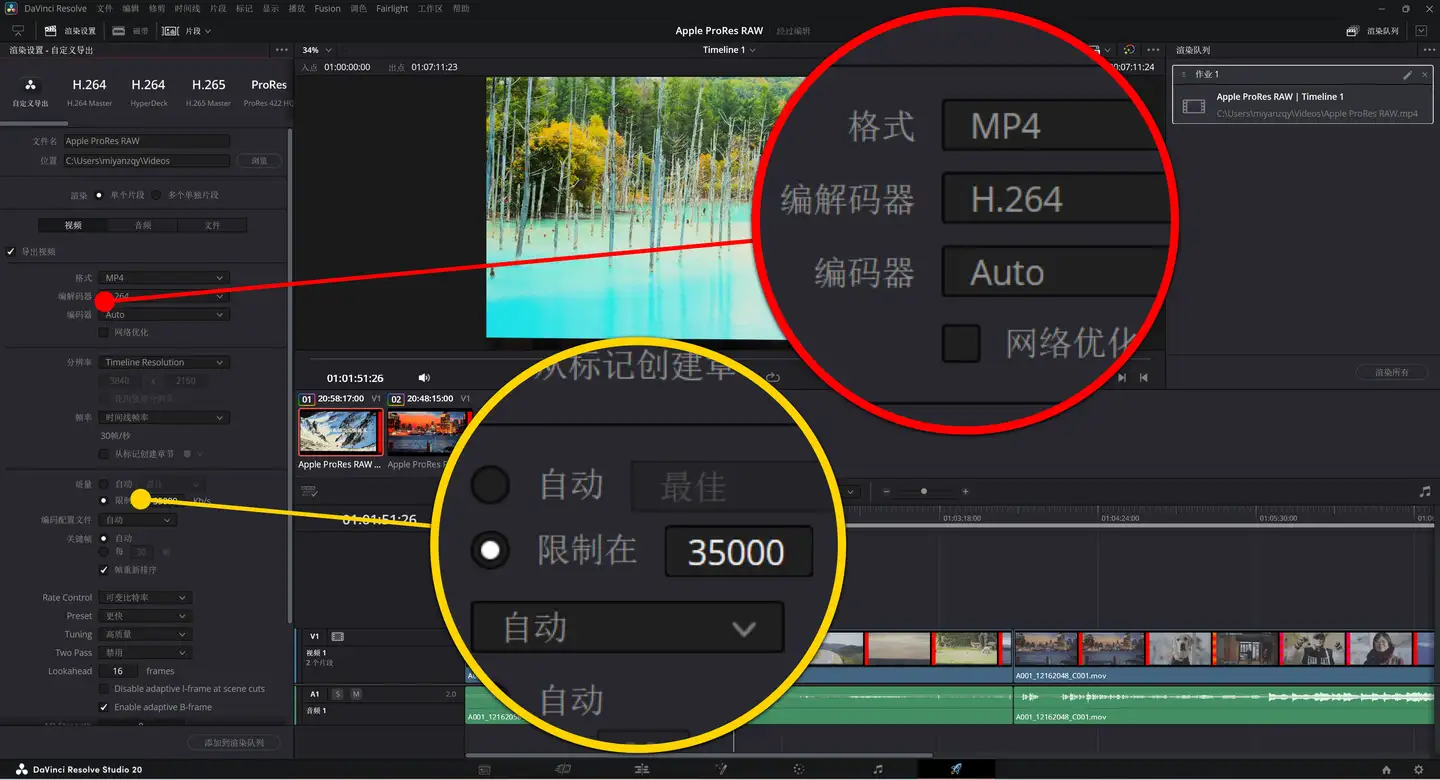1440x780 pixels.
Task: Click 添加到渲染队列 button
Action: pyautogui.click(x=234, y=743)
